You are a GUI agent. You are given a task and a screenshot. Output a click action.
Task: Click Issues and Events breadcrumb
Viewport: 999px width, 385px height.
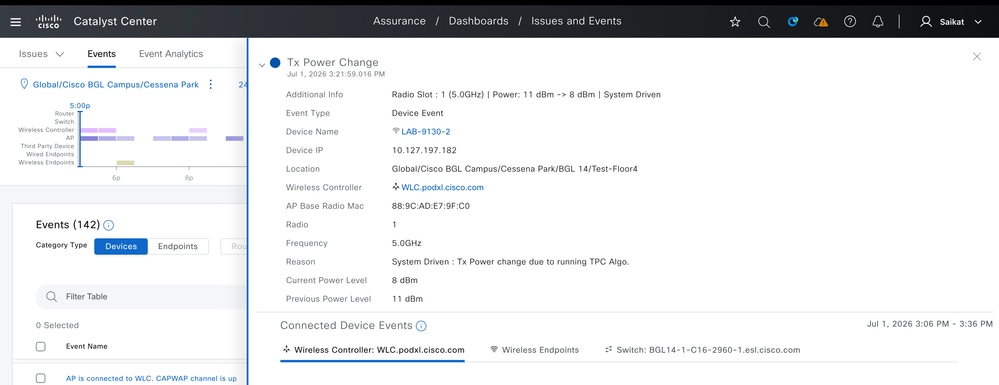[x=576, y=21]
